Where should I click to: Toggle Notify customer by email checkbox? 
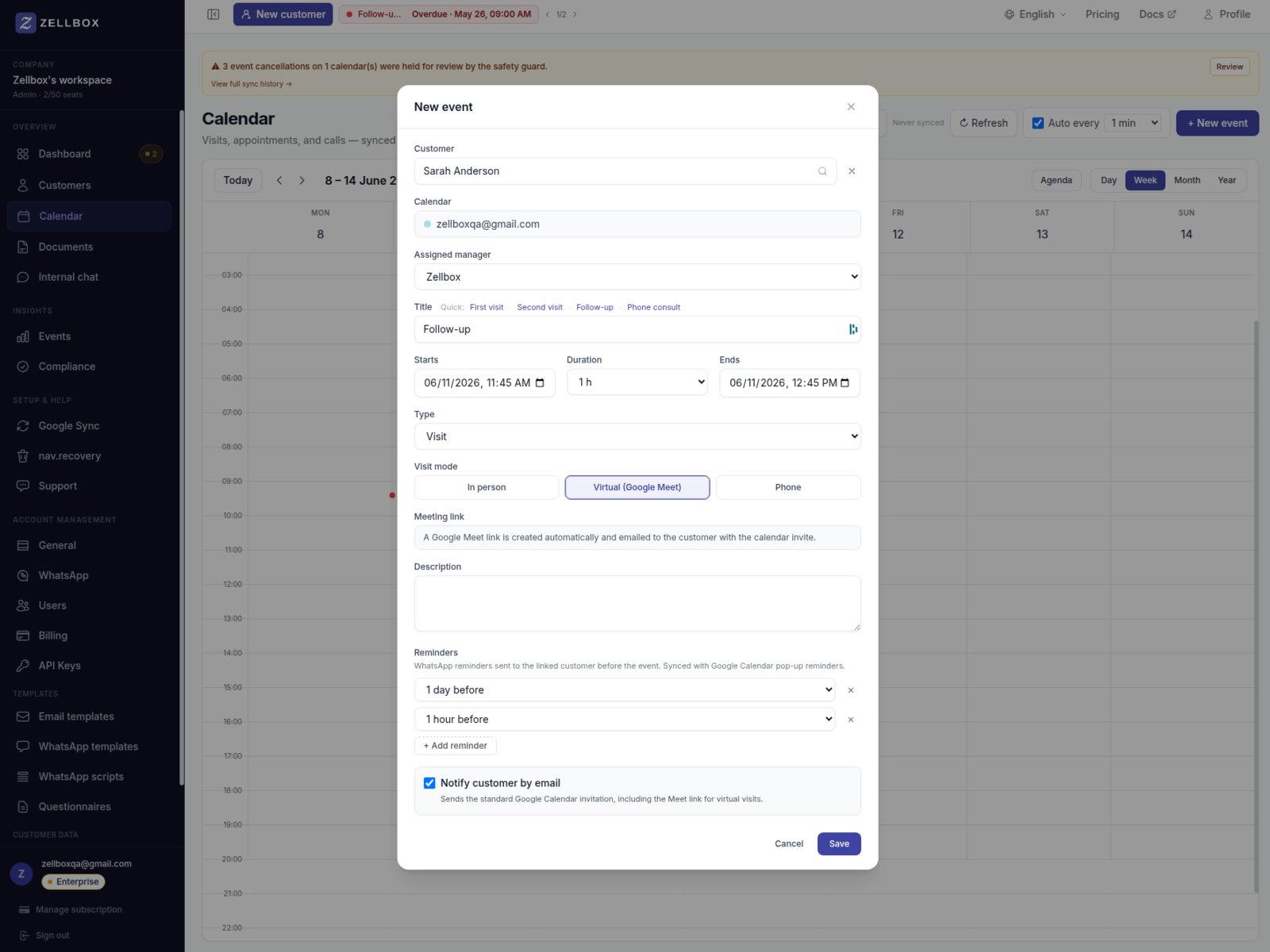(429, 783)
